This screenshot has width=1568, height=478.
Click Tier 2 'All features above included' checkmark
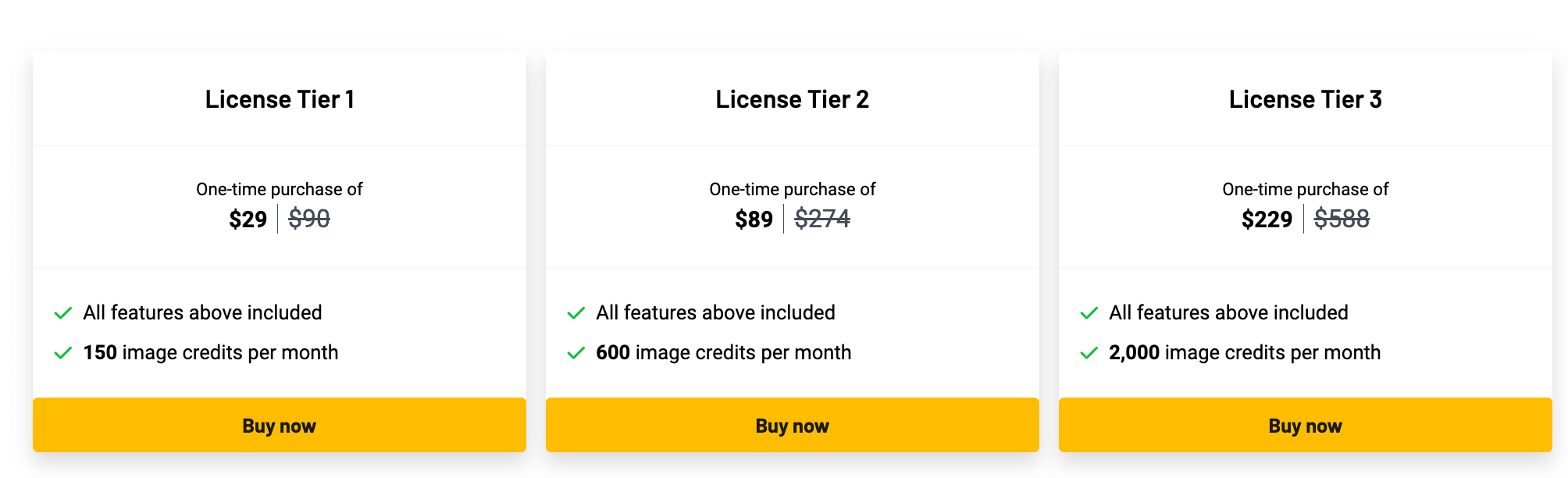point(576,313)
